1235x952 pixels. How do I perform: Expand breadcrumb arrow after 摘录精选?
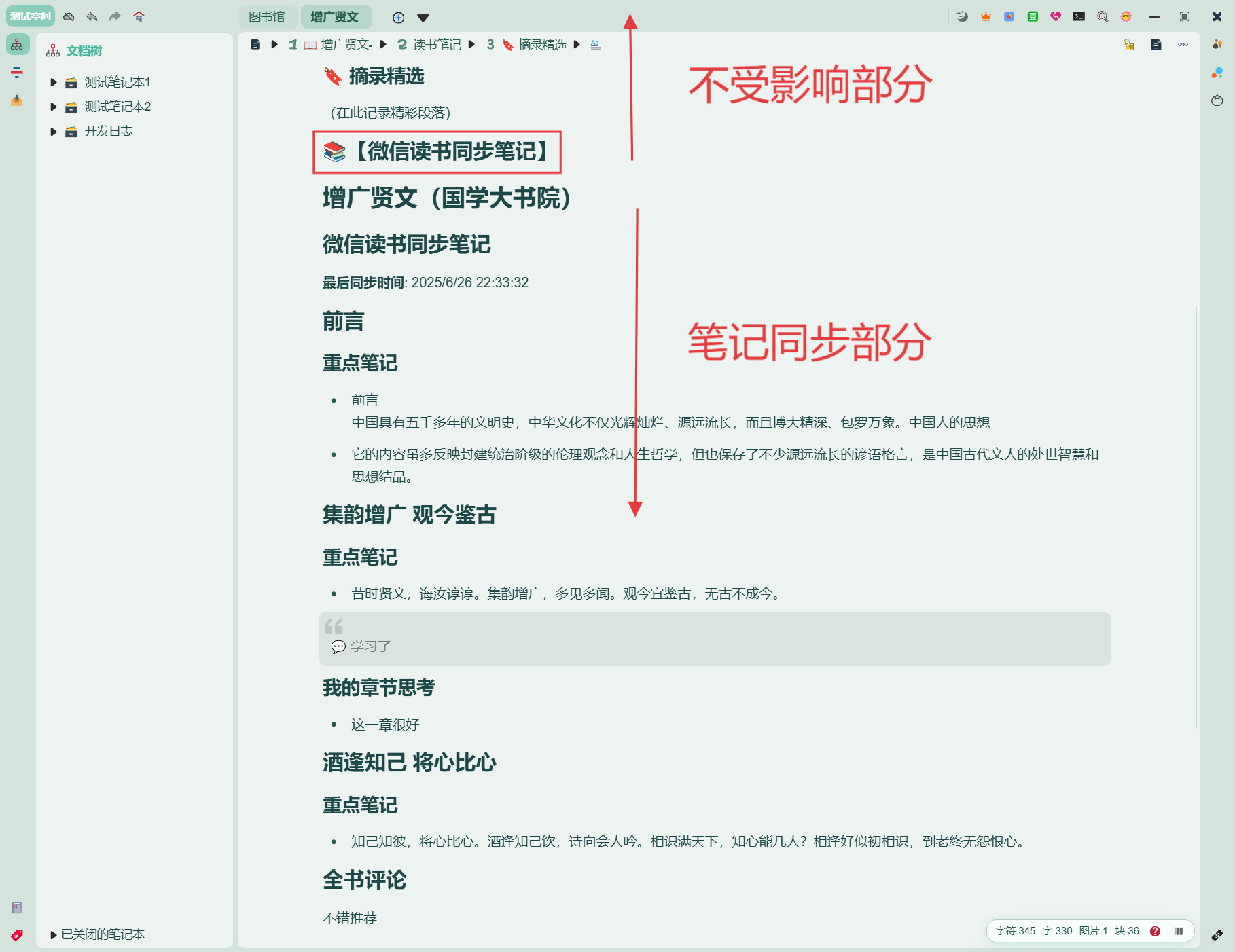tap(577, 45)
